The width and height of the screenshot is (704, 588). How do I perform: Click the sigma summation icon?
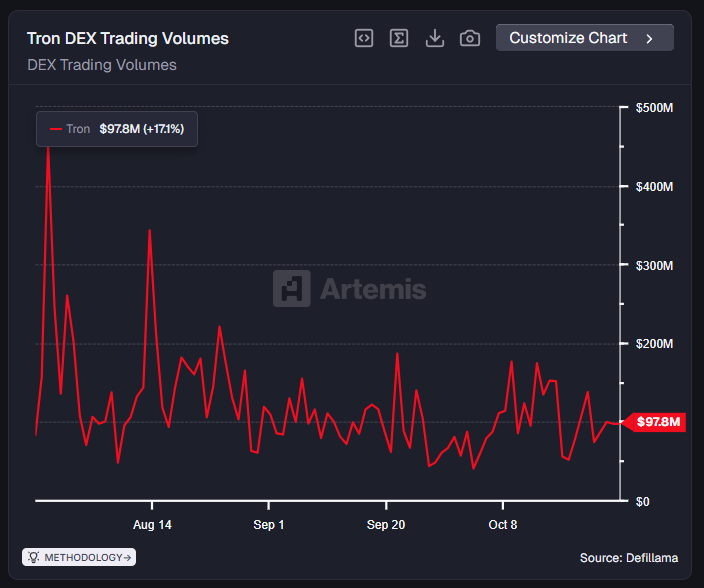399,38
